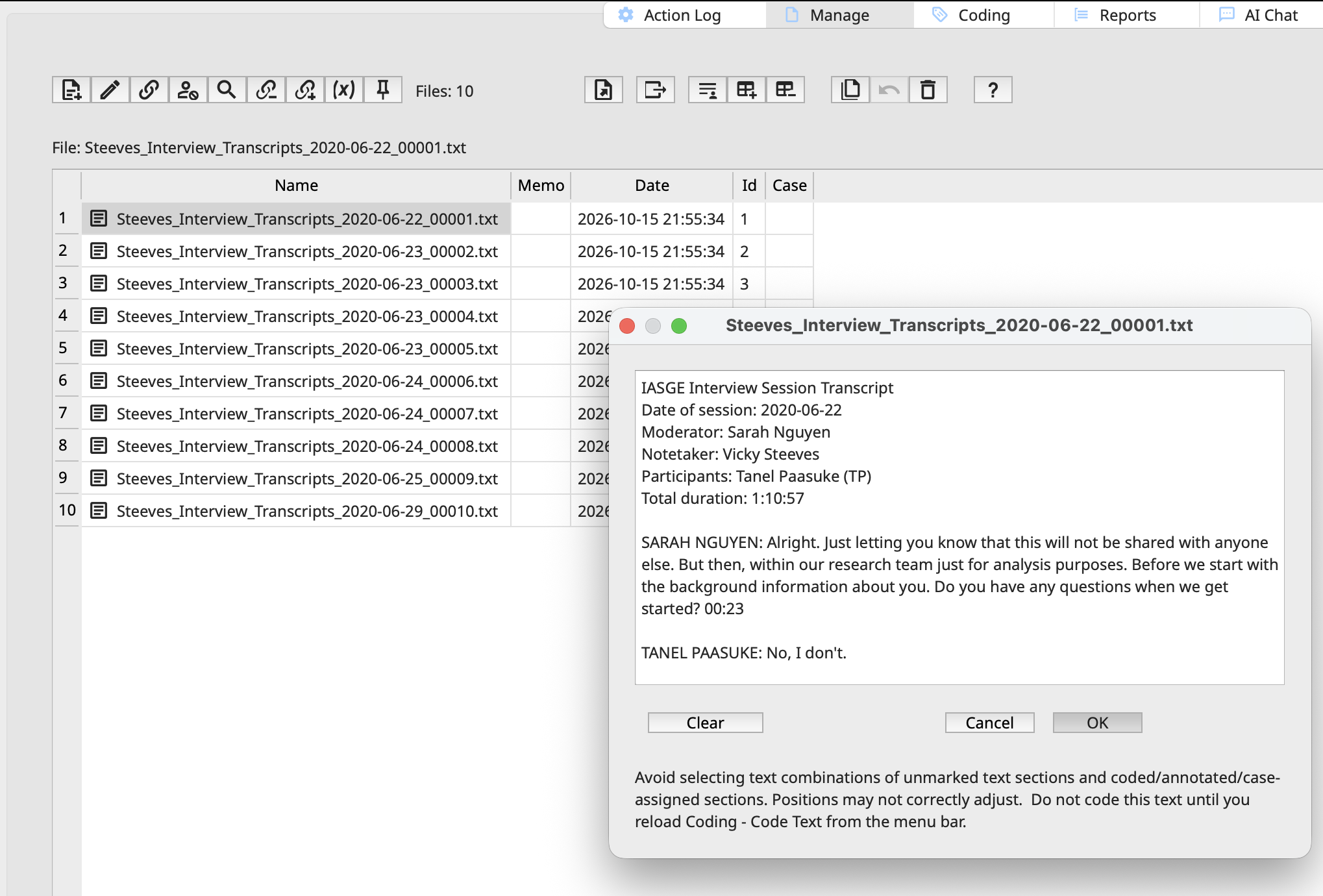Click the copy documents icon
Image resolution: width=1323 pixels, height=896 pixels.
[x=850, y=90]
